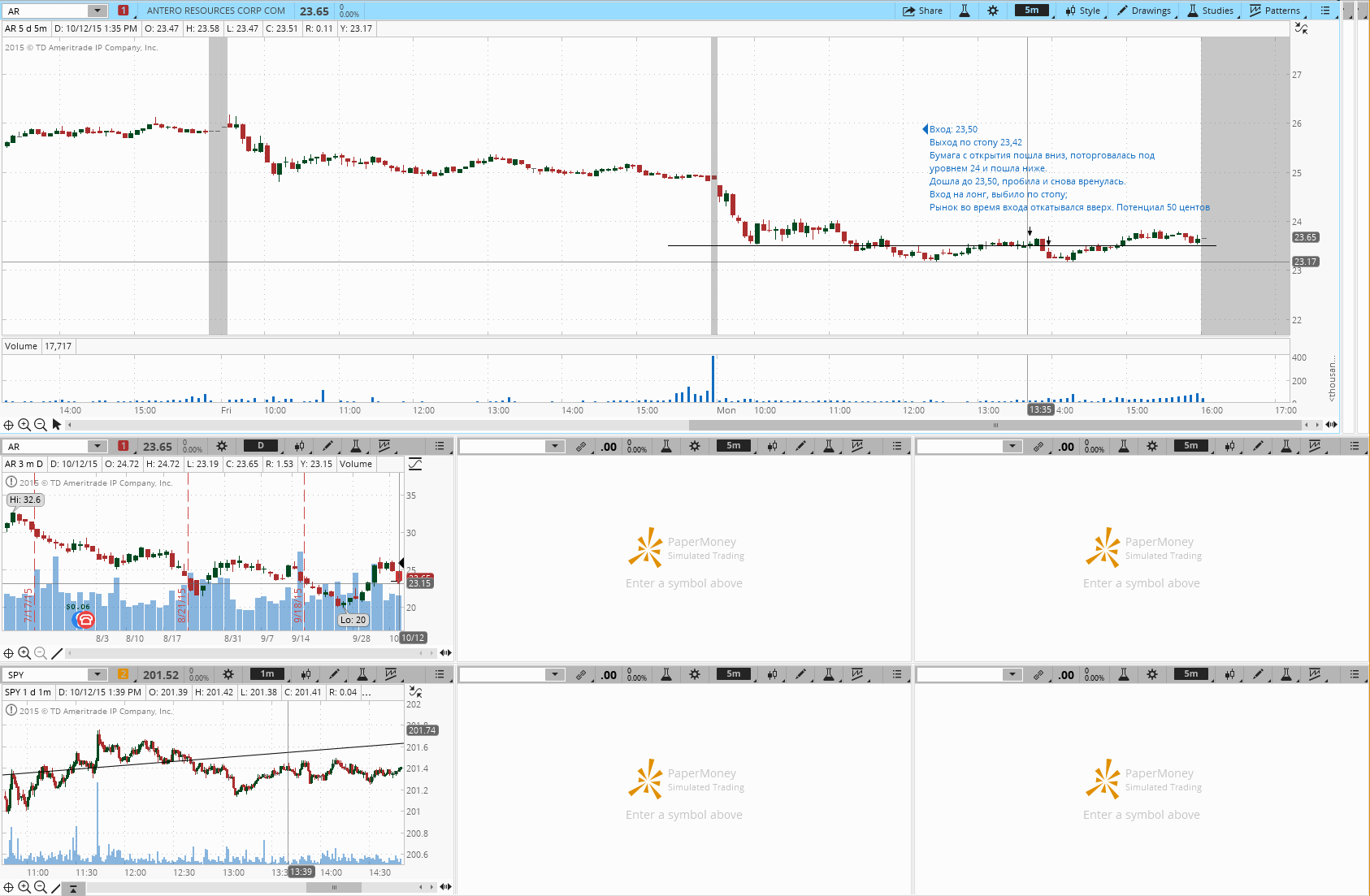Click the 201.52 price in SPY chart header

tap(161, 675)
